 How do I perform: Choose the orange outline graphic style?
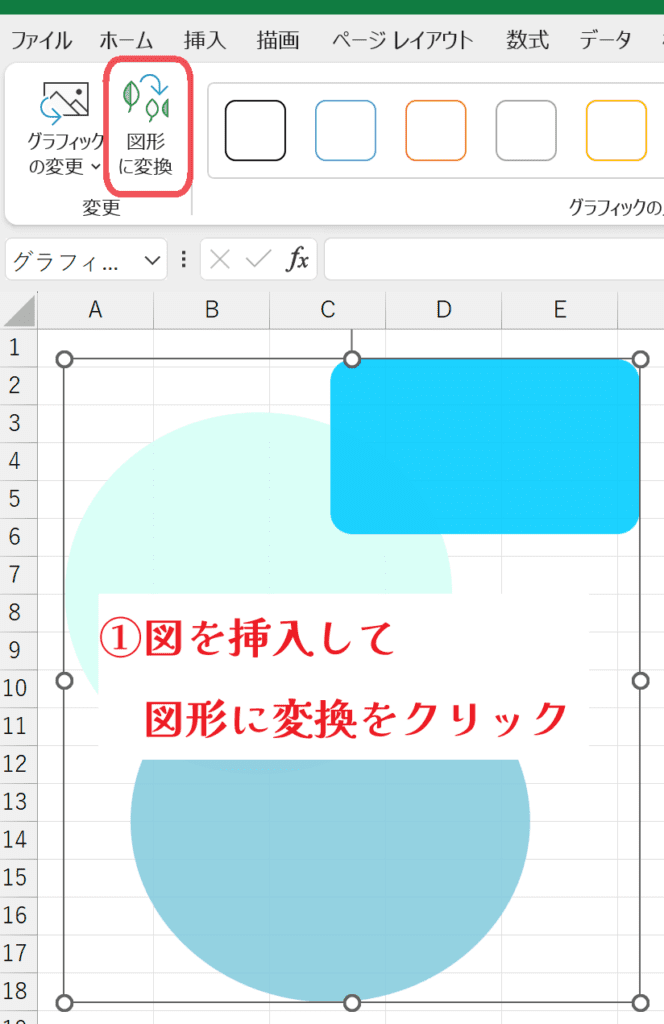(x=435, y=130)
